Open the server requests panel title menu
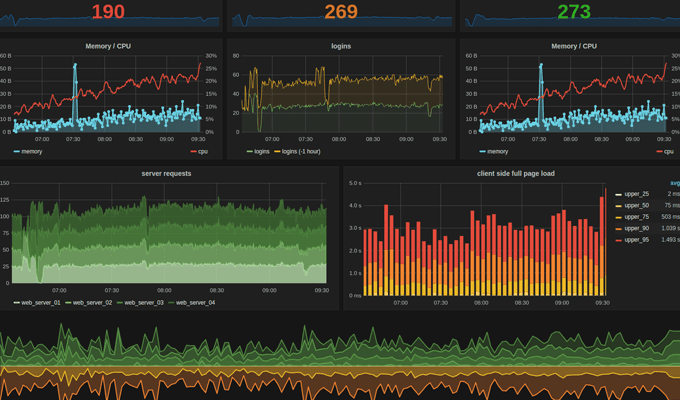Screen dimensions: 680x400 166,173
